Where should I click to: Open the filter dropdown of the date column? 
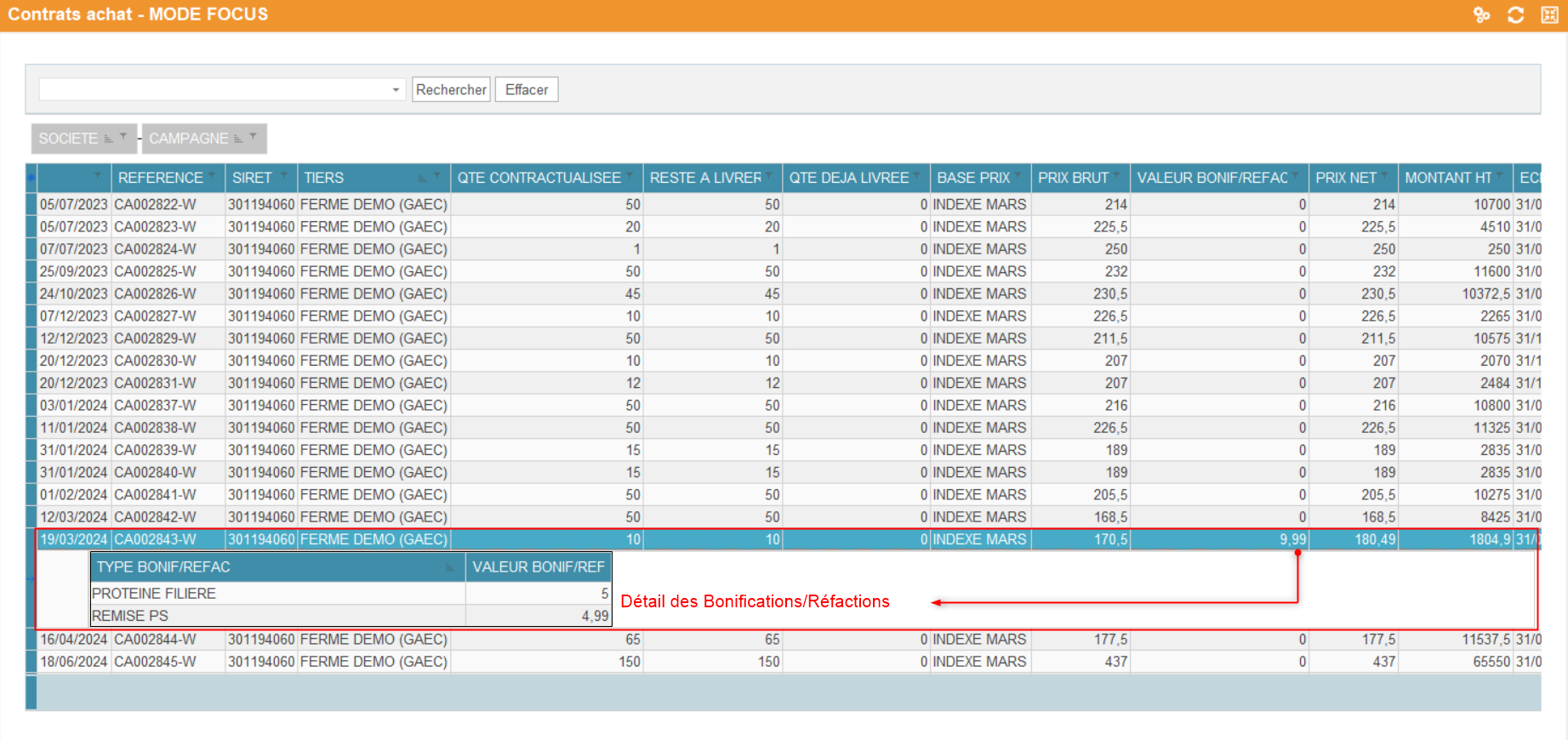click(98, 175)
